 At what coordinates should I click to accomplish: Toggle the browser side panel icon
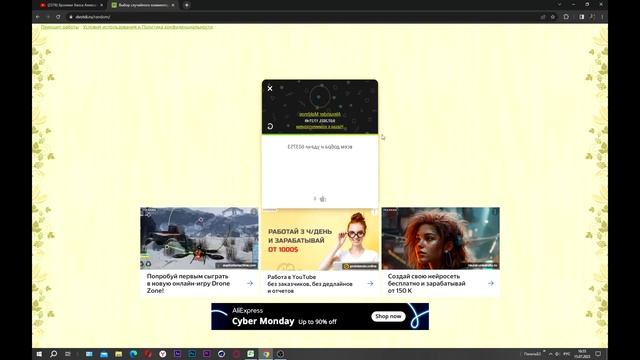tap(582, 17)
